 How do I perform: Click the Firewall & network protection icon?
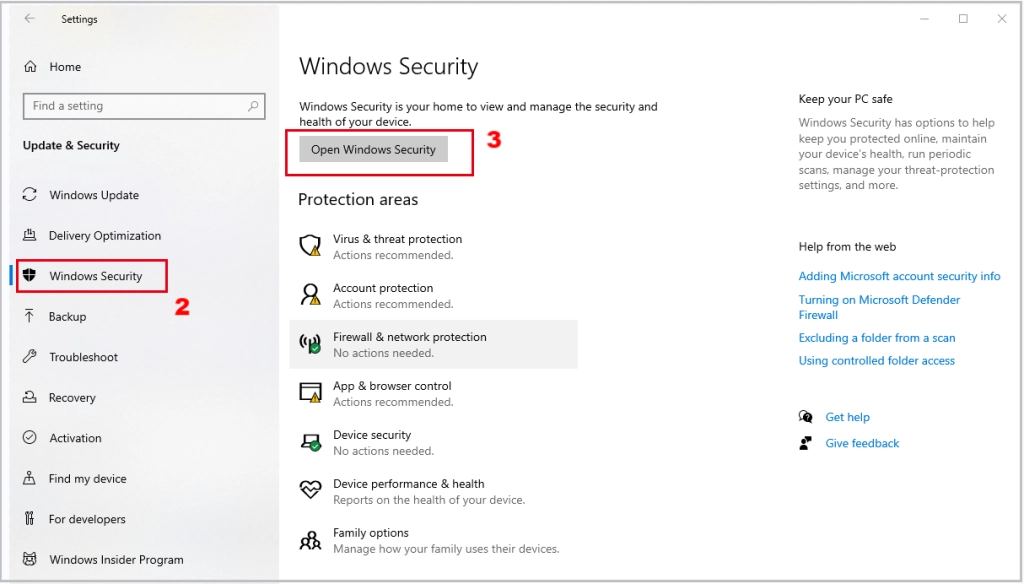[x=310, y=344]
